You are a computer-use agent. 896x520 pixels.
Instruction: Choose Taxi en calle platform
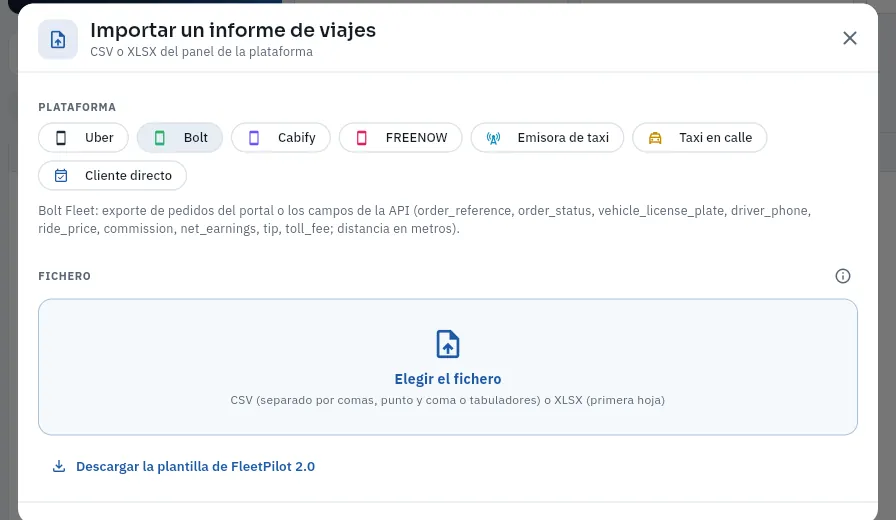pos(699,138)
